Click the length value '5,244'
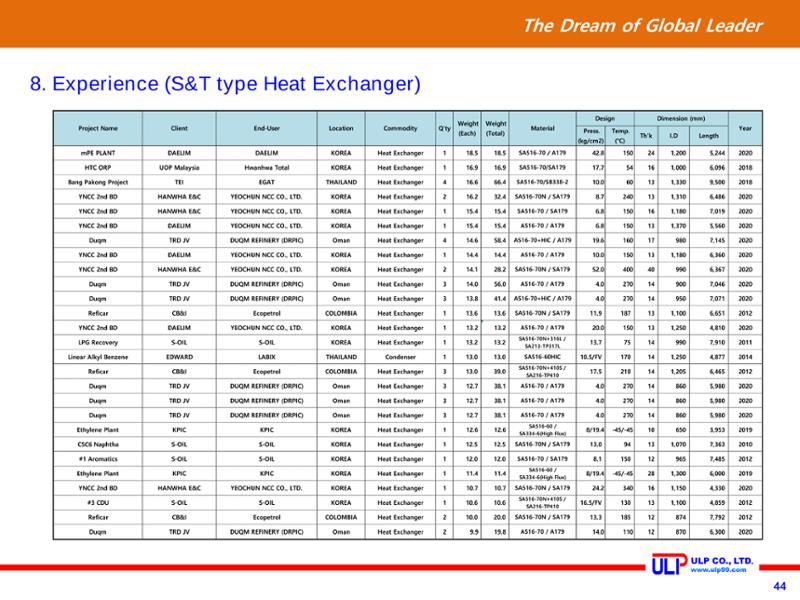The image size is (800, 600). [x=717, y=153]
